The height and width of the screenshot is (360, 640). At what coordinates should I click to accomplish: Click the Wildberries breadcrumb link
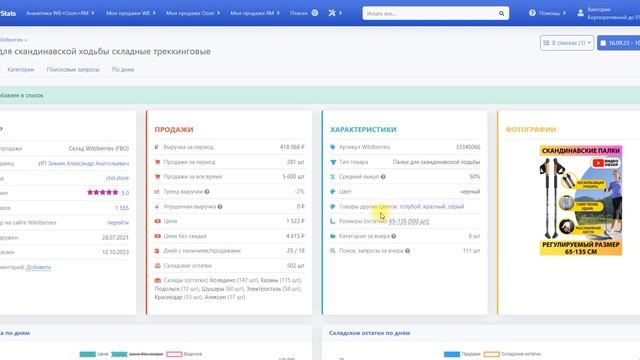pos(11,40)
